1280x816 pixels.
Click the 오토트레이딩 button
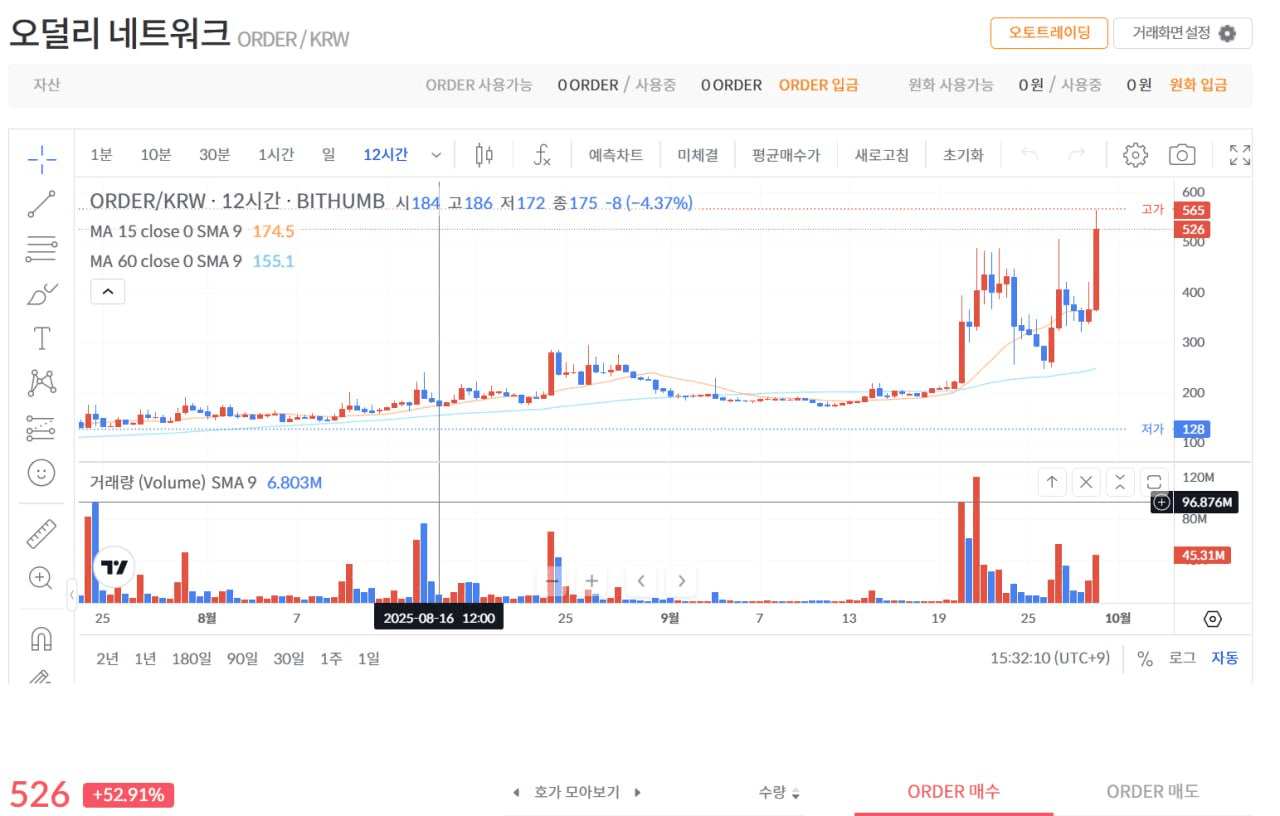pos(1049,33)
